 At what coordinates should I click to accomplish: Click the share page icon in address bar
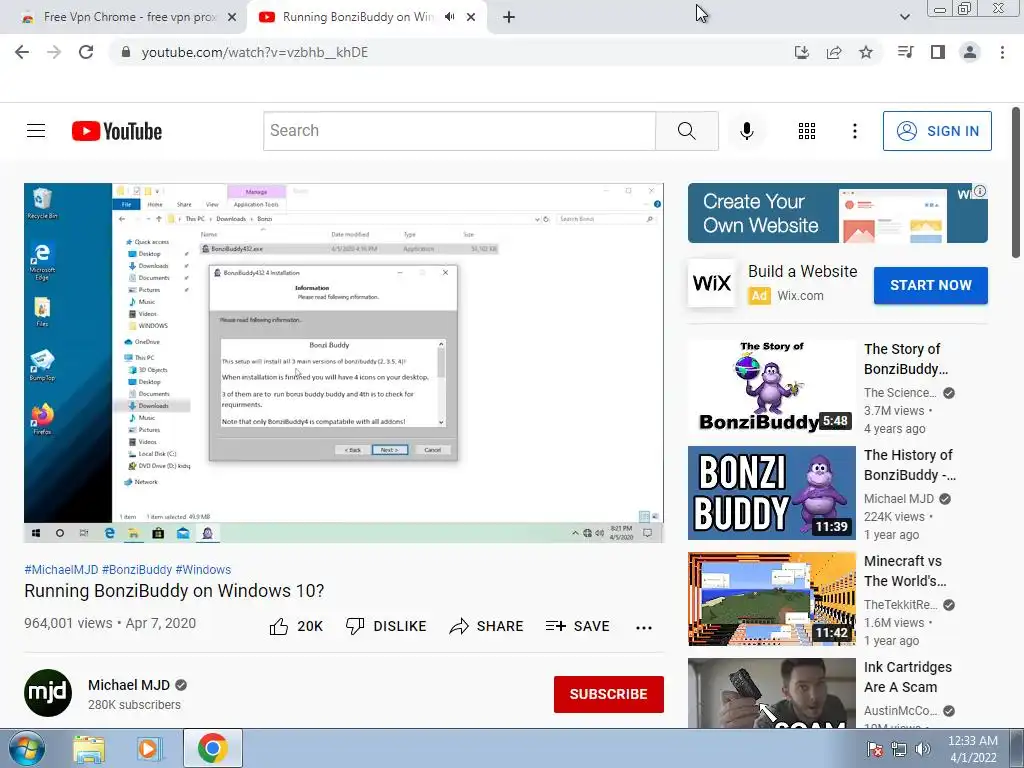tap(834, 52)
